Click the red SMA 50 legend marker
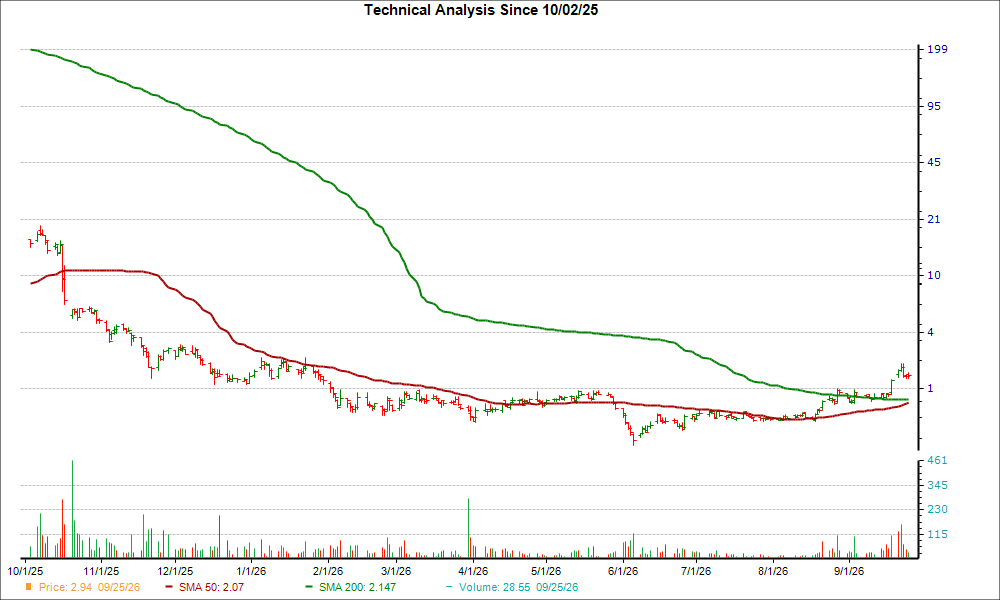This screenshot has height=600, width=1000. pos(169,587)
